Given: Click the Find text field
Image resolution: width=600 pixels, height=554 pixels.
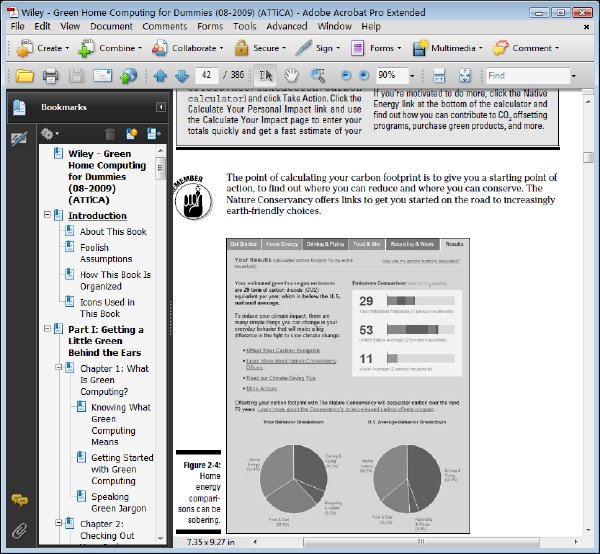Looking at the screenshot, I should [x=528, y=75].
